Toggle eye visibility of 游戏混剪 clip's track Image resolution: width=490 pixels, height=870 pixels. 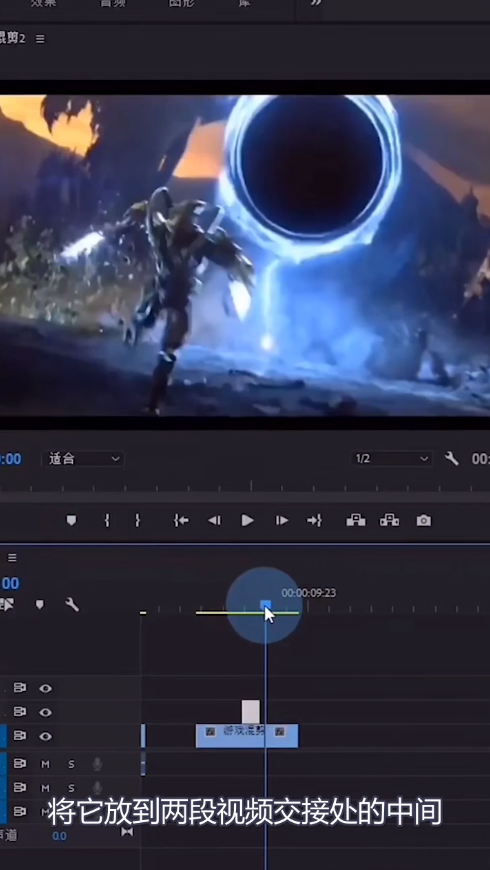pos(46,736)
